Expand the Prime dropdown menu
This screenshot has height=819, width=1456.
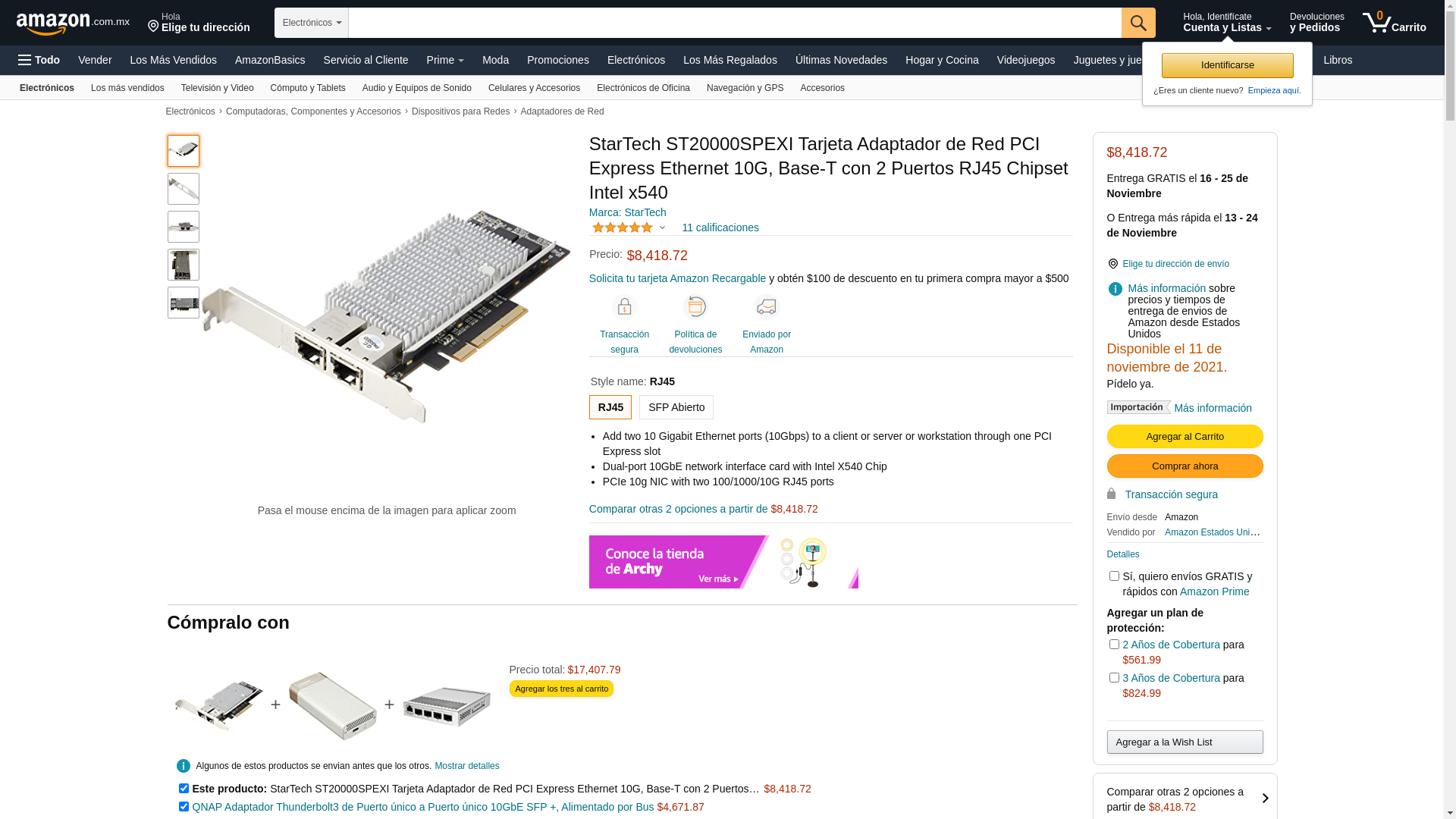445,60
